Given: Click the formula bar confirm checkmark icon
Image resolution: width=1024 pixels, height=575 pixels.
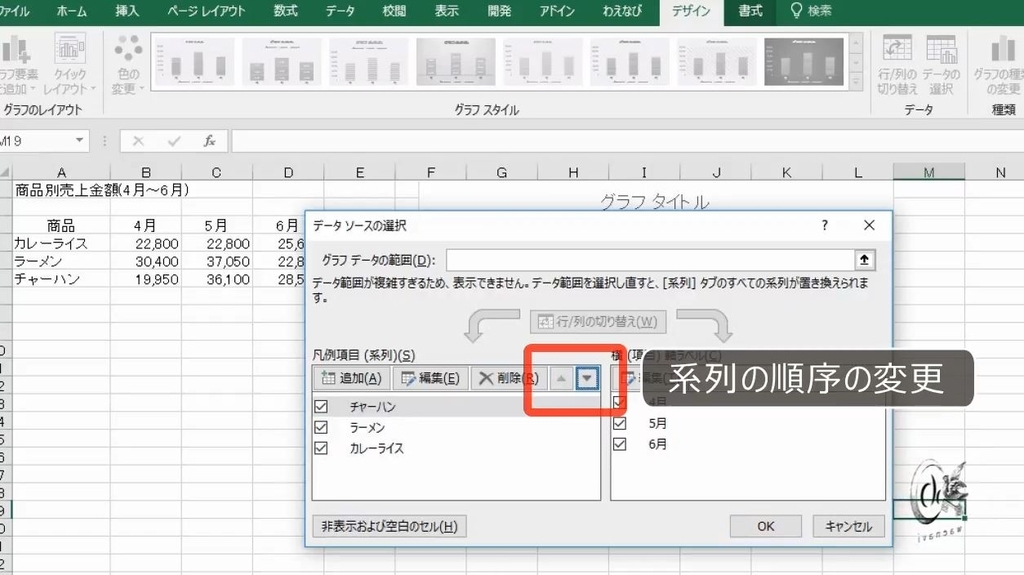Looking at the screenshot, I should [174, 140].
